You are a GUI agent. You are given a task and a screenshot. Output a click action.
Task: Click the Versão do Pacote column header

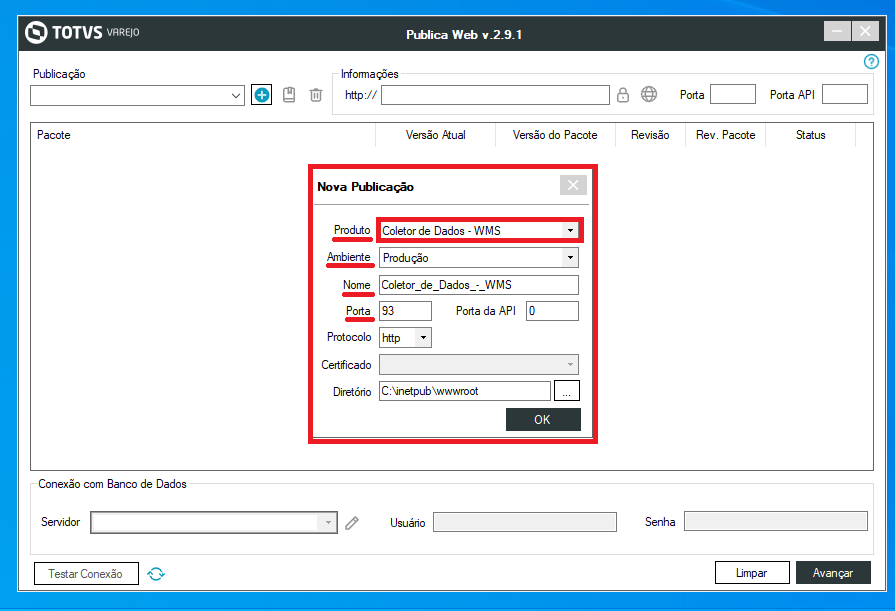coord(555,135)
